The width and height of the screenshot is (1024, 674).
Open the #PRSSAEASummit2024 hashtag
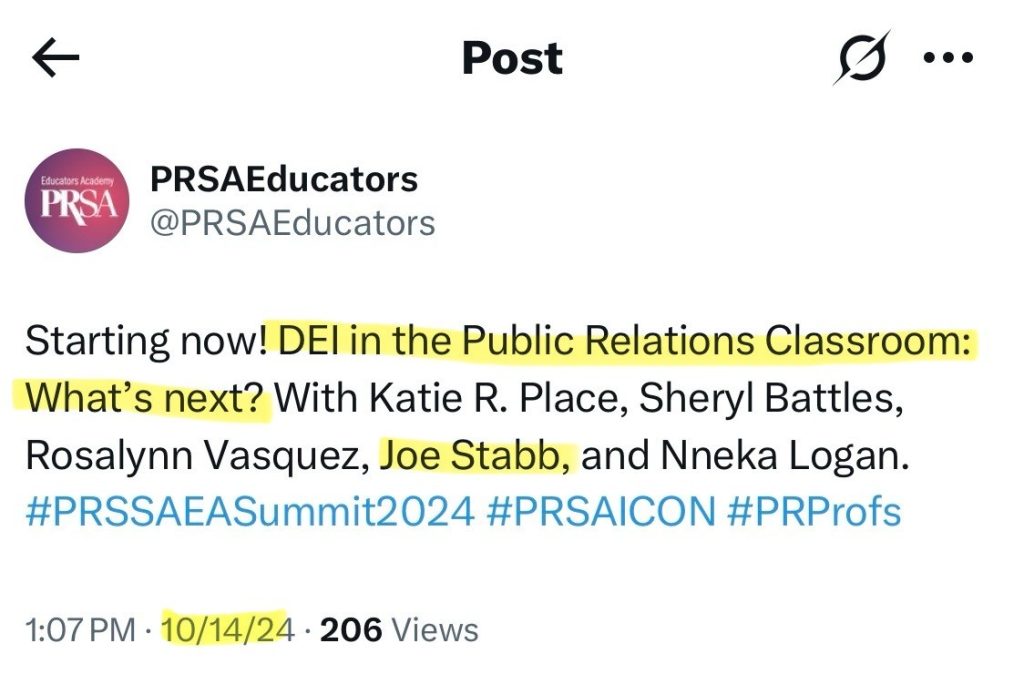click(249, 511)
